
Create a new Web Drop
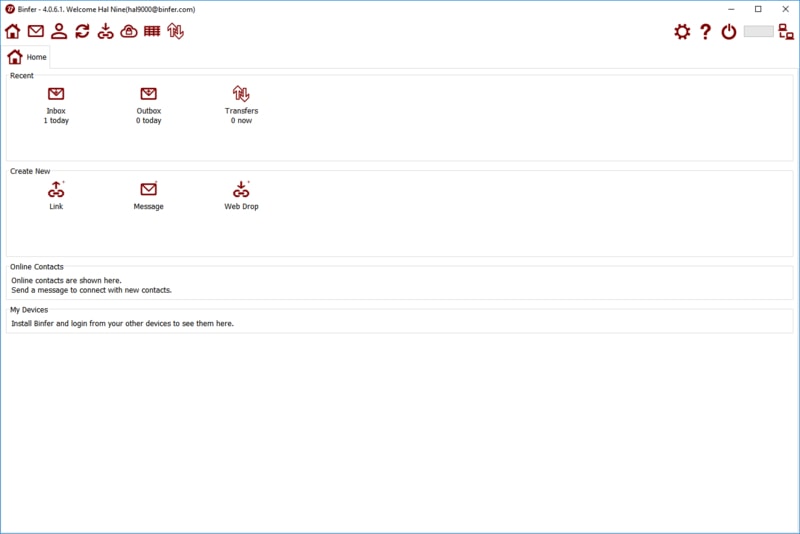click(241, 195)
